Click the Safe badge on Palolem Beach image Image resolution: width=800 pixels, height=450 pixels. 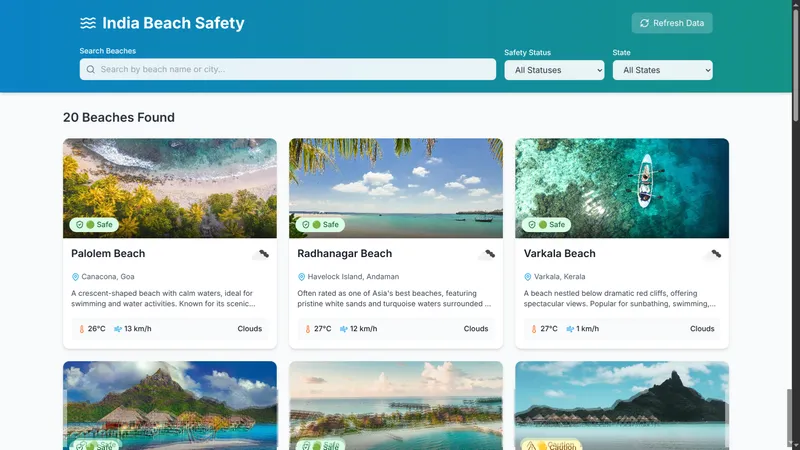94,224
